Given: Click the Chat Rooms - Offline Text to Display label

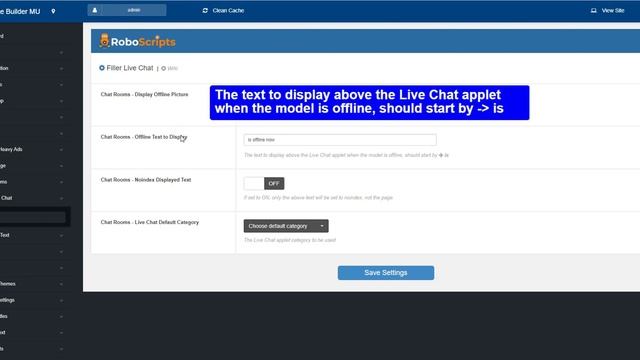Looking at the screenshot, I should [143, 137].
